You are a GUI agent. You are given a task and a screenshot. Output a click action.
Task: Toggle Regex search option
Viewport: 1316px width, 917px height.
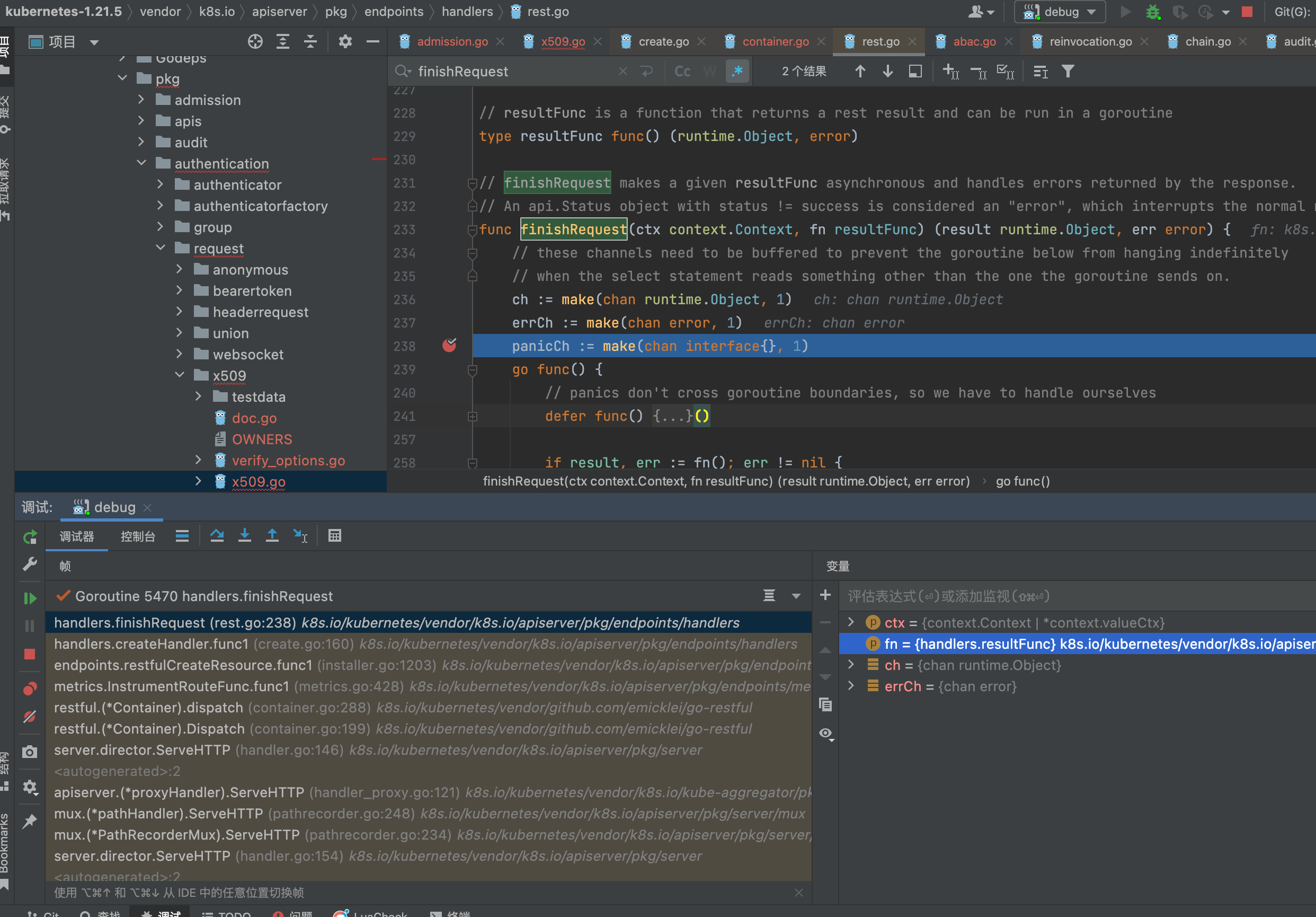point(737,71)
